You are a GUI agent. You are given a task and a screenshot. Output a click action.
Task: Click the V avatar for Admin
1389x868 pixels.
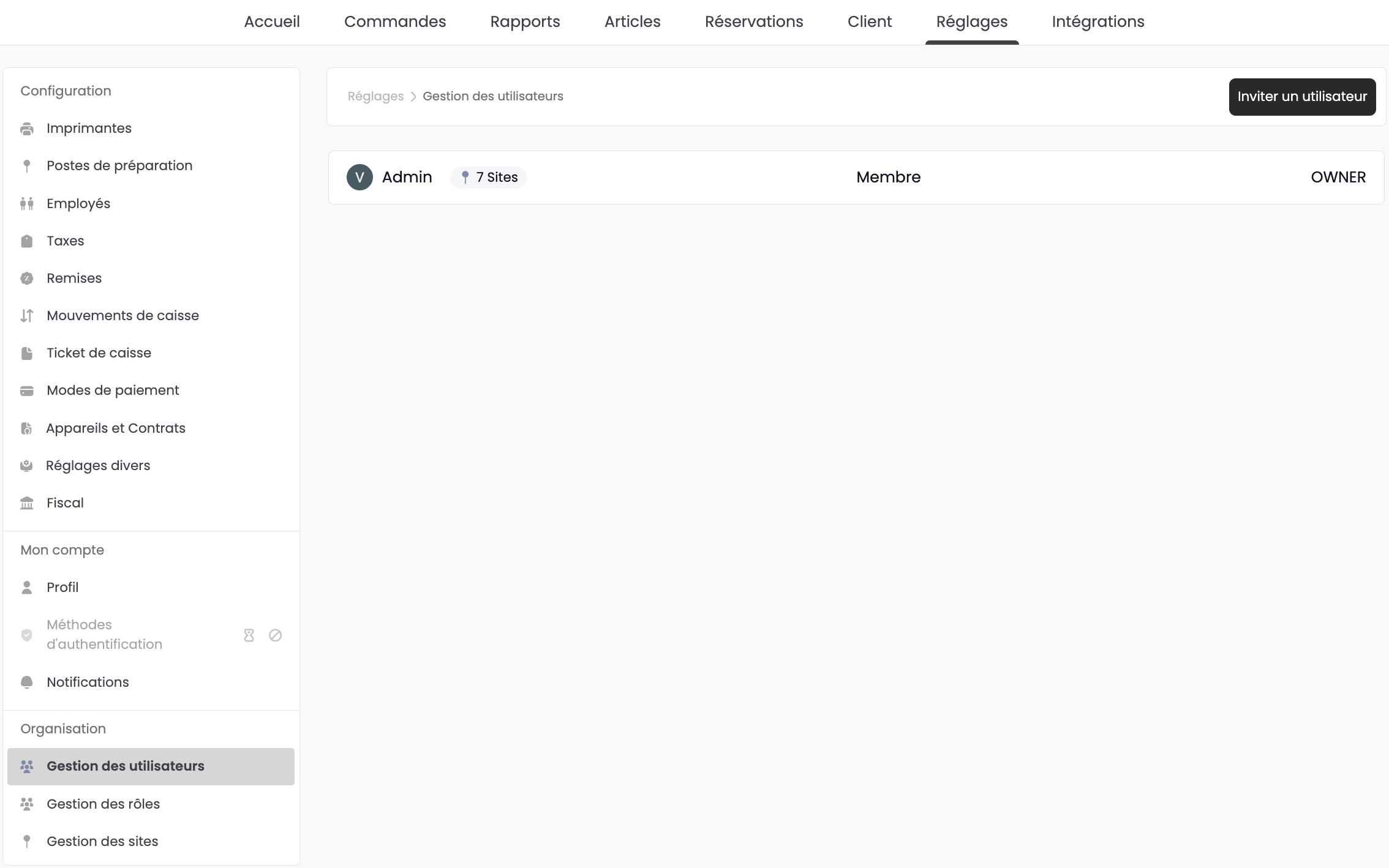pyautogui.click(x=359, y=178)
